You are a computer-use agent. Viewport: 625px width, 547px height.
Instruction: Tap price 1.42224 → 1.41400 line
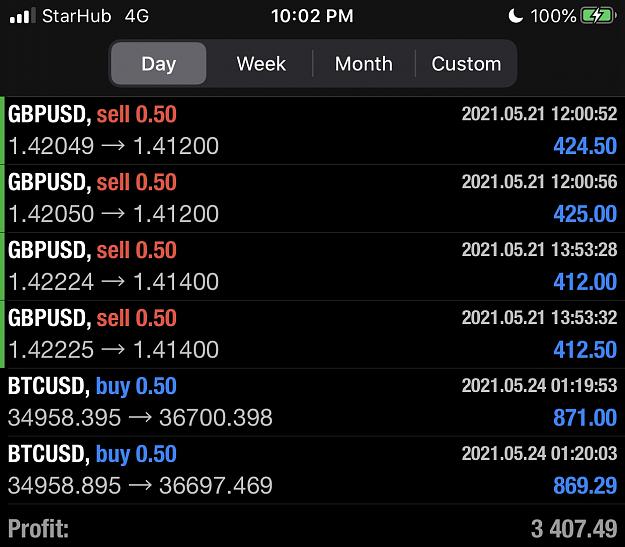(113, 282)
